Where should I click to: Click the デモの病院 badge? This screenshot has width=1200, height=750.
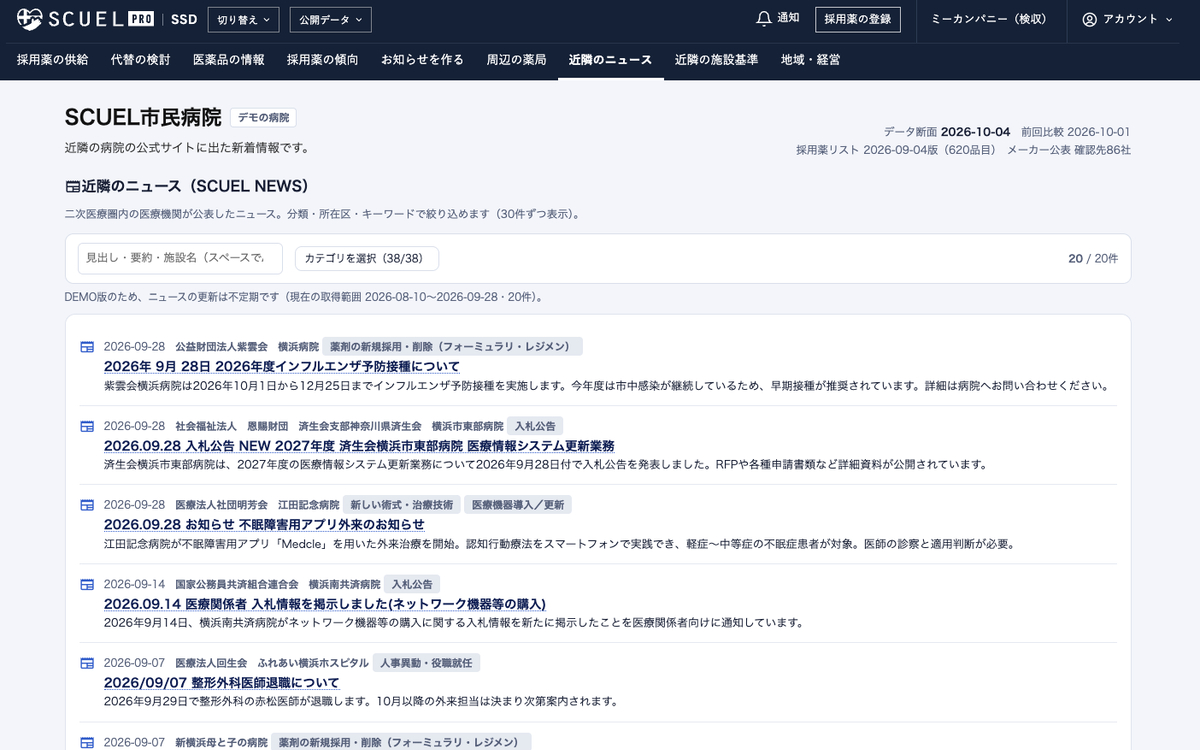point(263,117)
